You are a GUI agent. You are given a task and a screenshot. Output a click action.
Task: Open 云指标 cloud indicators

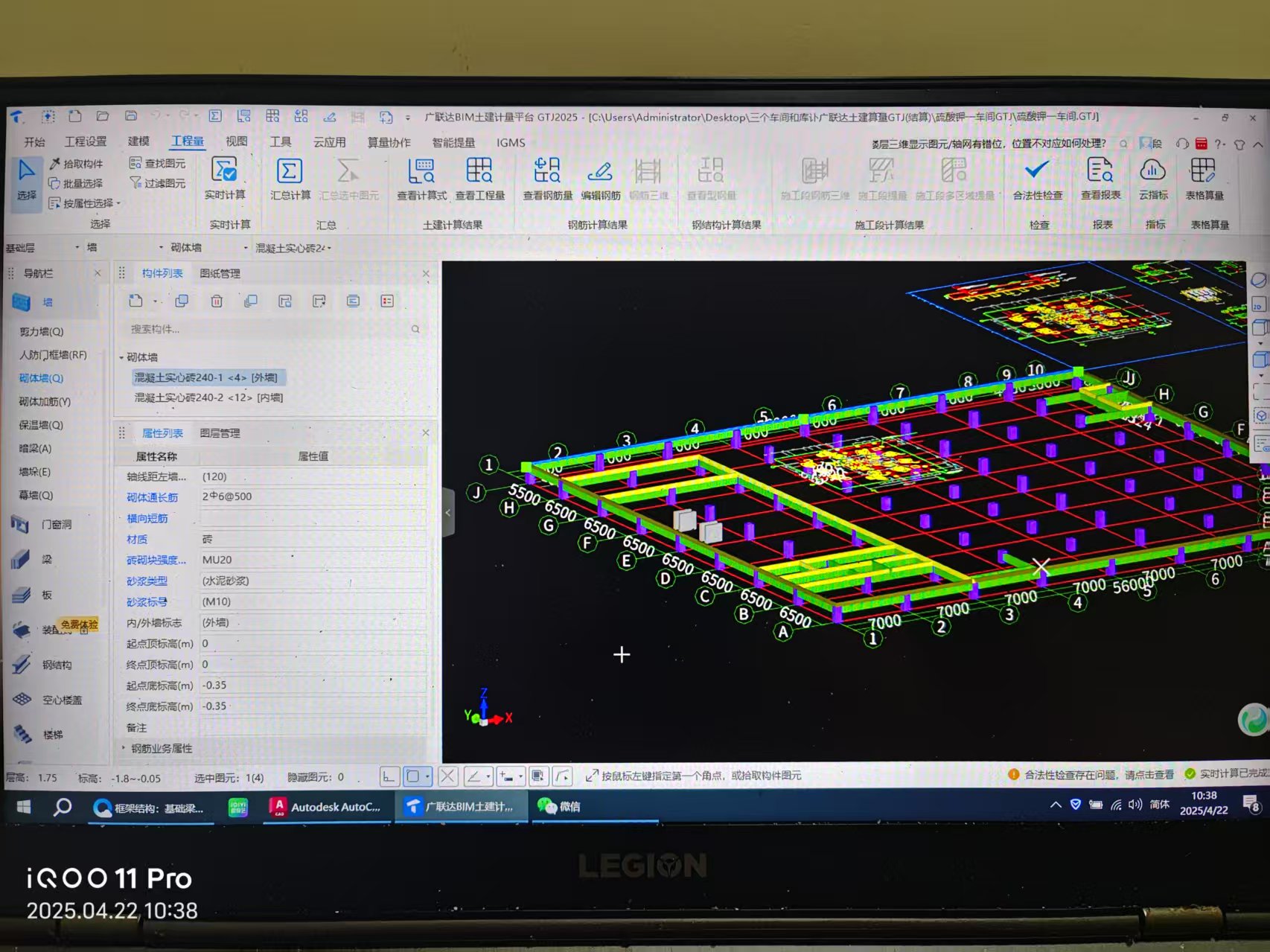(1153, 179)
